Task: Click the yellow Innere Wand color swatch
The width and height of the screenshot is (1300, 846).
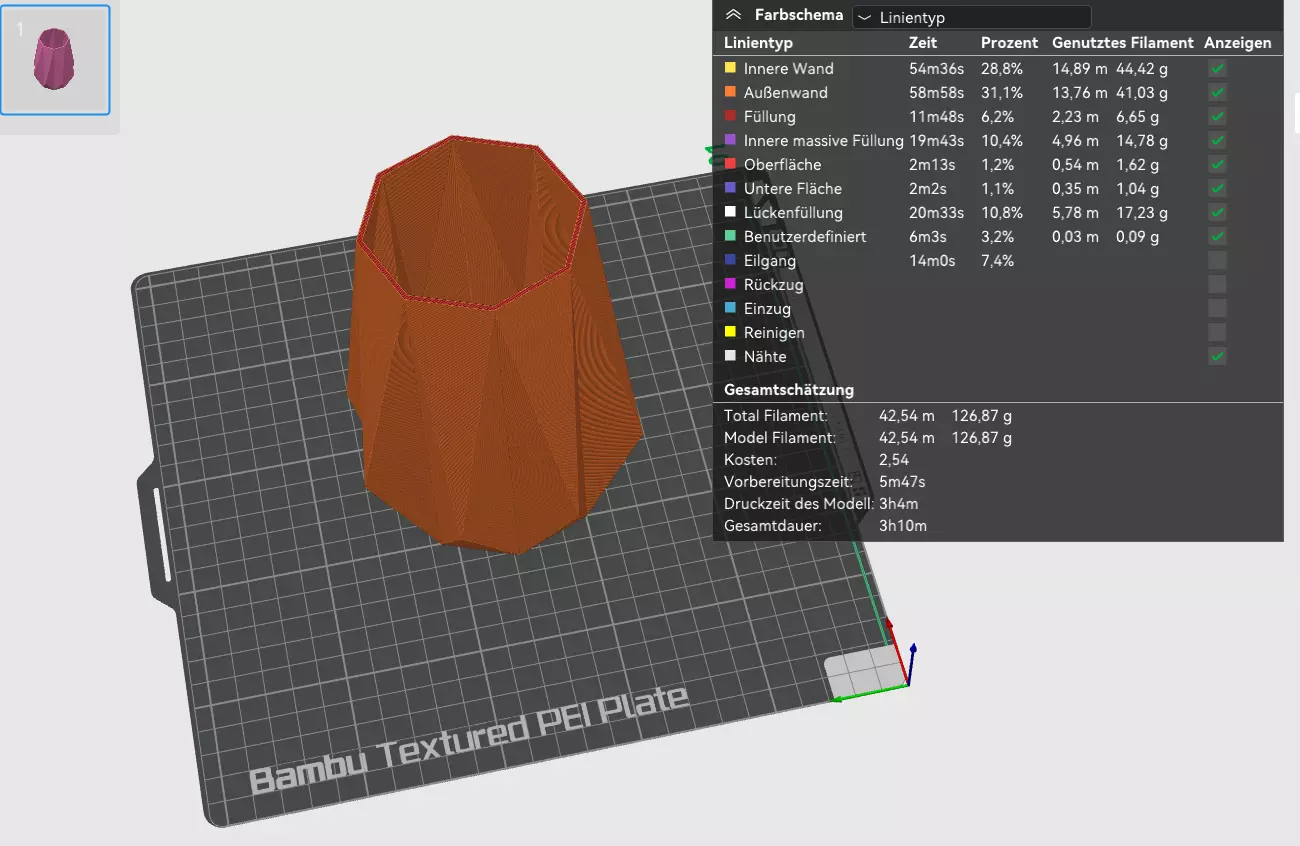Action: tap(730, 68)
